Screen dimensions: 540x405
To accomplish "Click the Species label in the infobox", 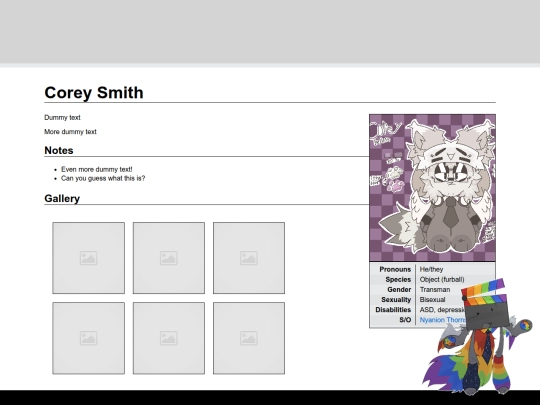I will tap(398, 279).
